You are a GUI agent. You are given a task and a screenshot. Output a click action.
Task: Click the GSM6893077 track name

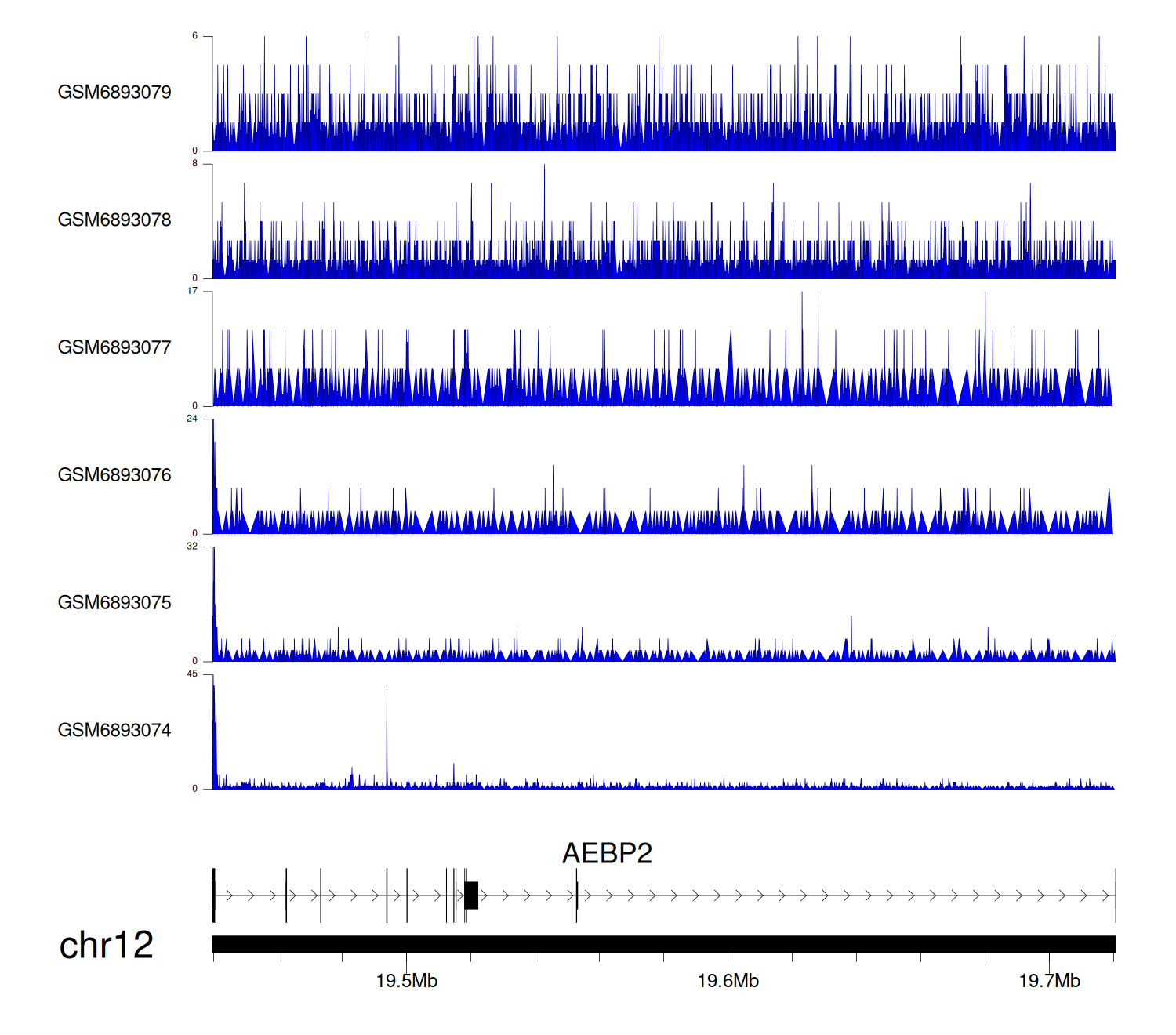tap(114, 348)
